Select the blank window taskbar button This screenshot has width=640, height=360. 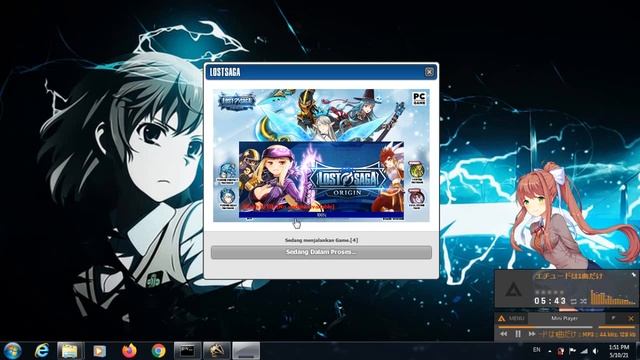[x=246, y=351]
